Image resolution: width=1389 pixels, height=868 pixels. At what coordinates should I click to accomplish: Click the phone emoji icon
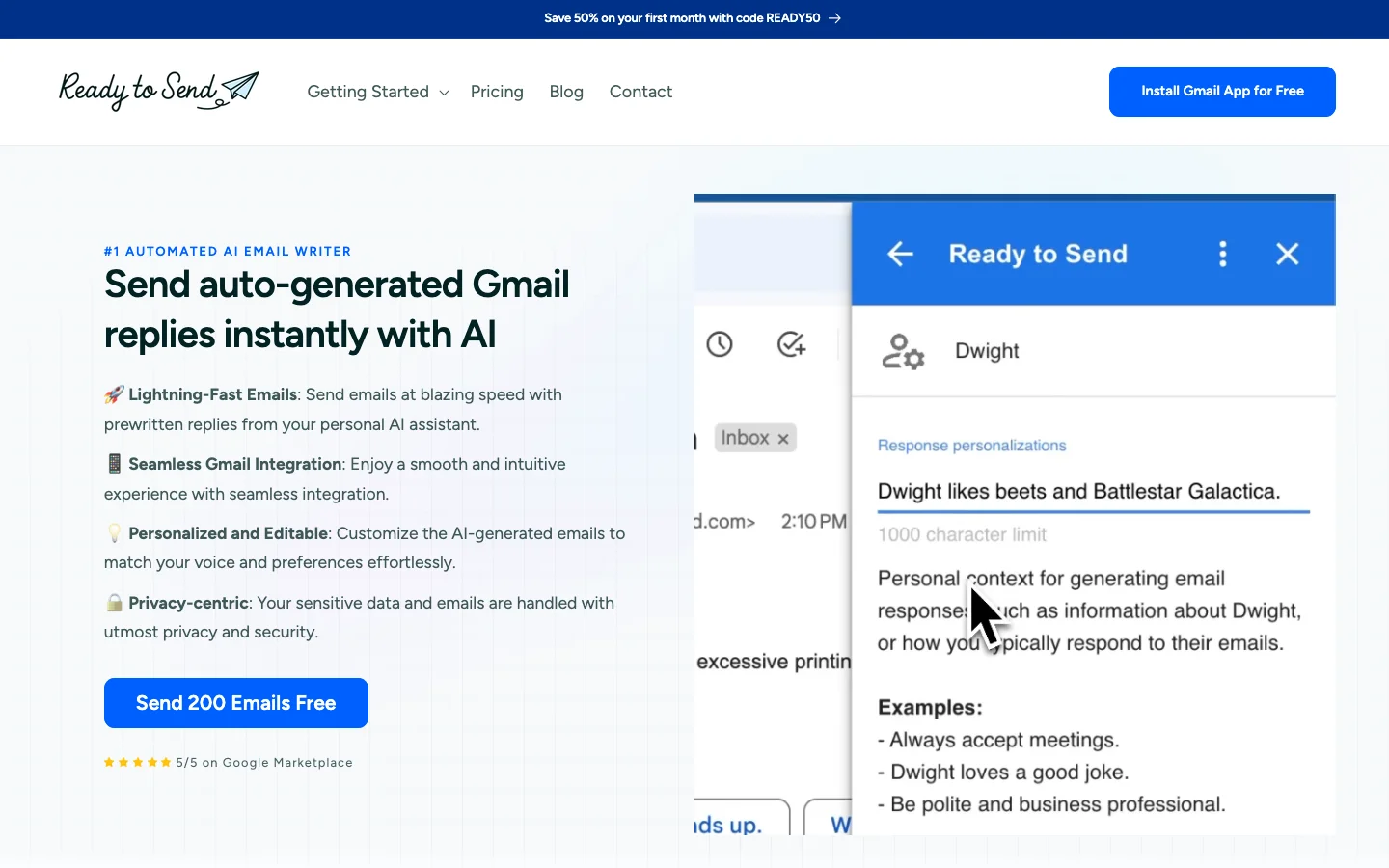tap(115, 464)
